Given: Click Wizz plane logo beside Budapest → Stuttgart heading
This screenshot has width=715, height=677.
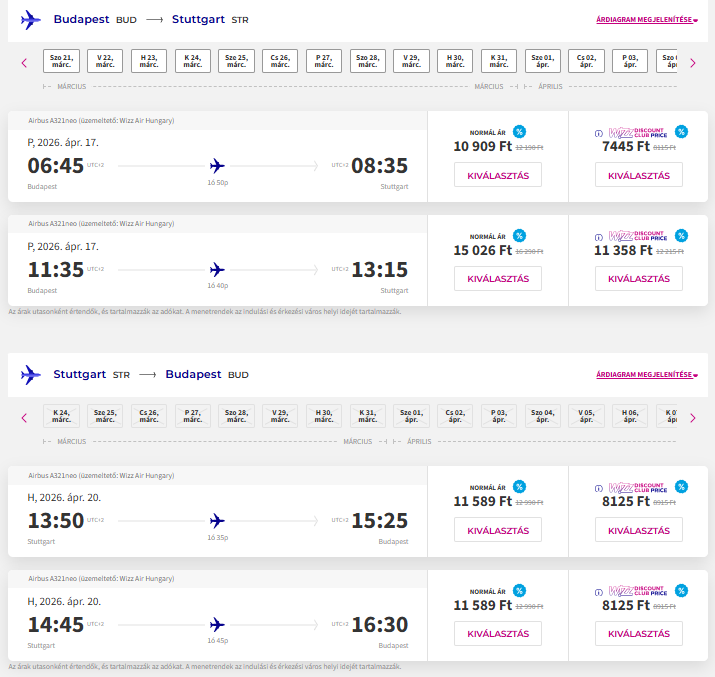Looking at the screenshot, I should (x=31, y=19).
